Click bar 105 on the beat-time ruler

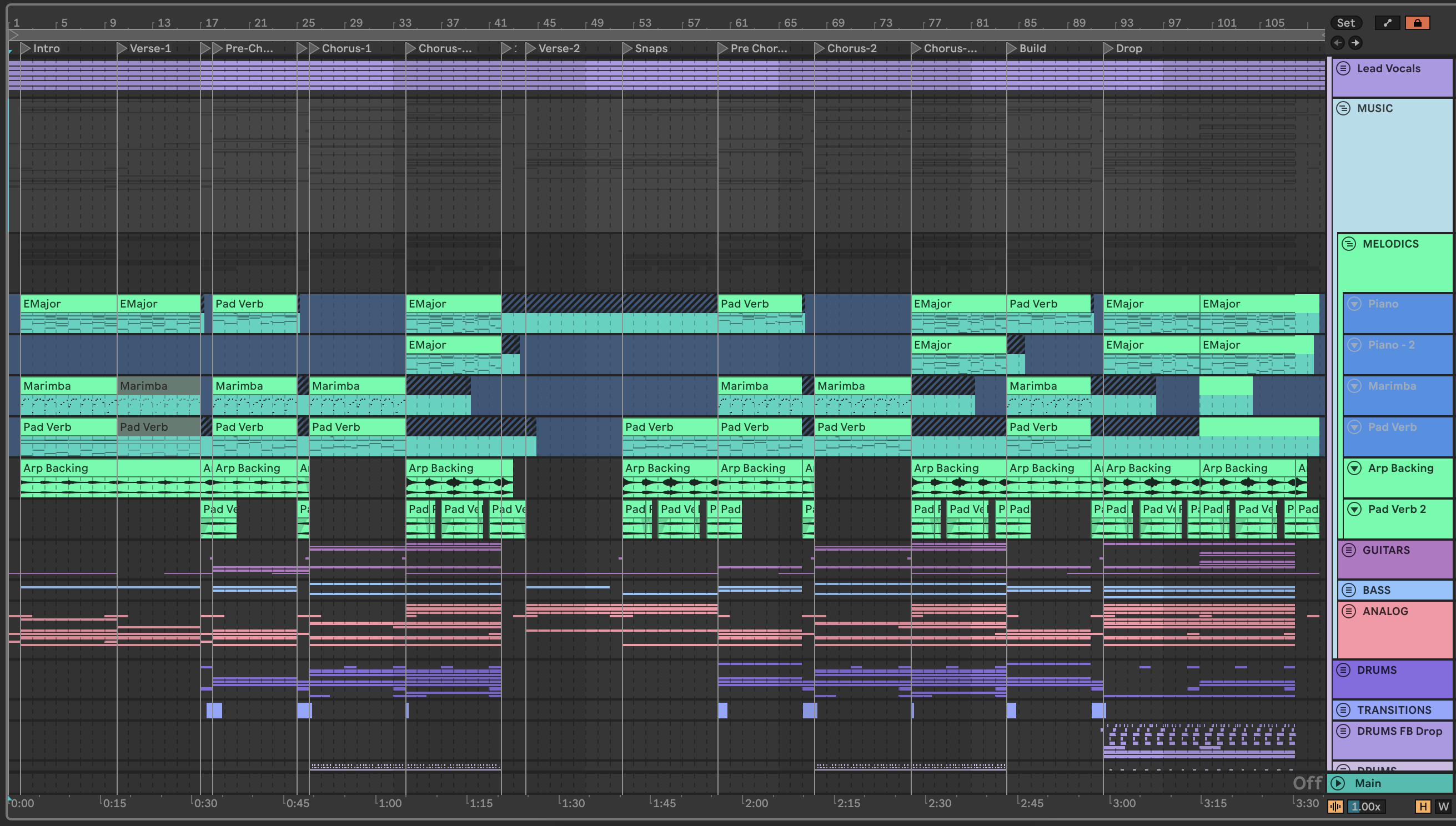1274,23
